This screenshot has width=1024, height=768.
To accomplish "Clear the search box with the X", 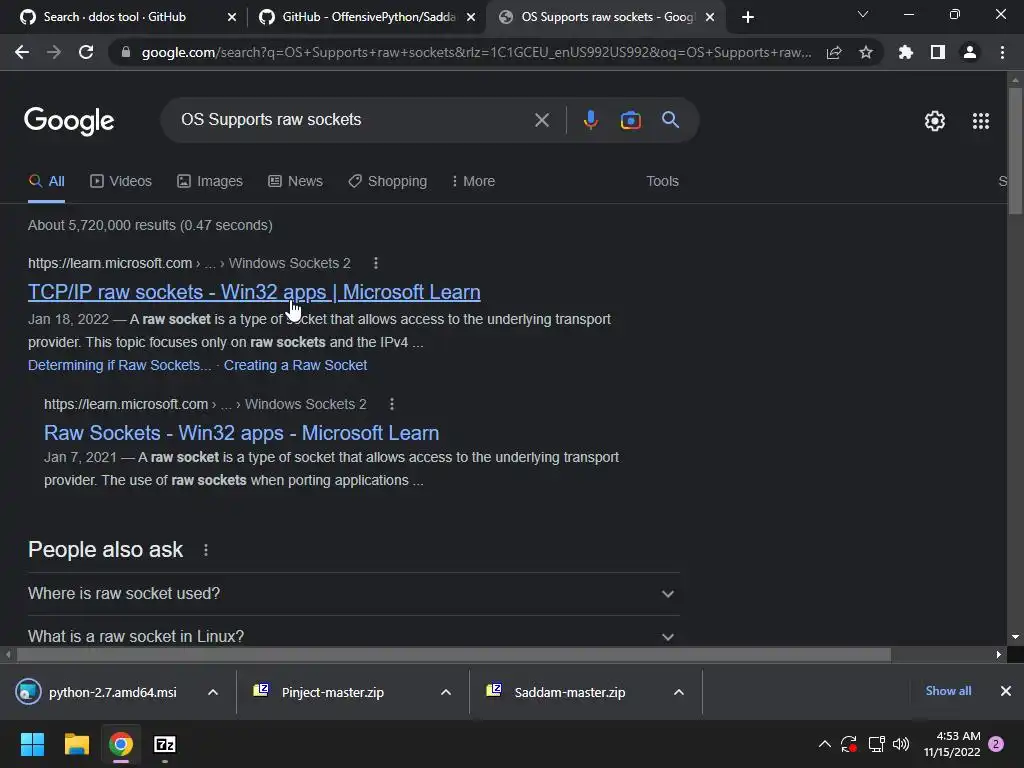I will coord(541,120).
